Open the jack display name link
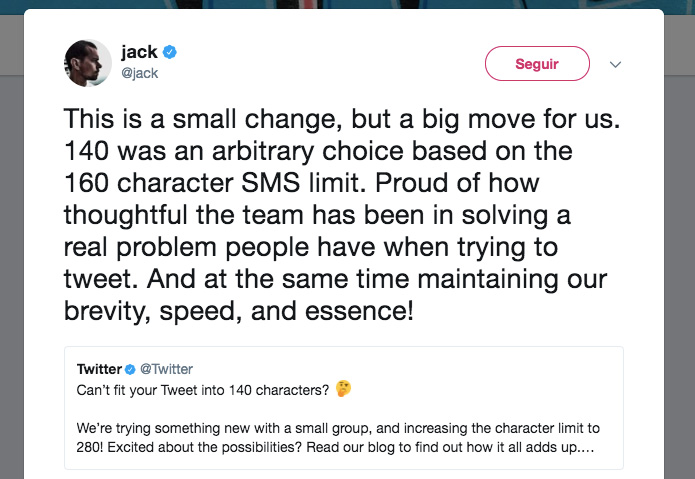 click(140, 52)
